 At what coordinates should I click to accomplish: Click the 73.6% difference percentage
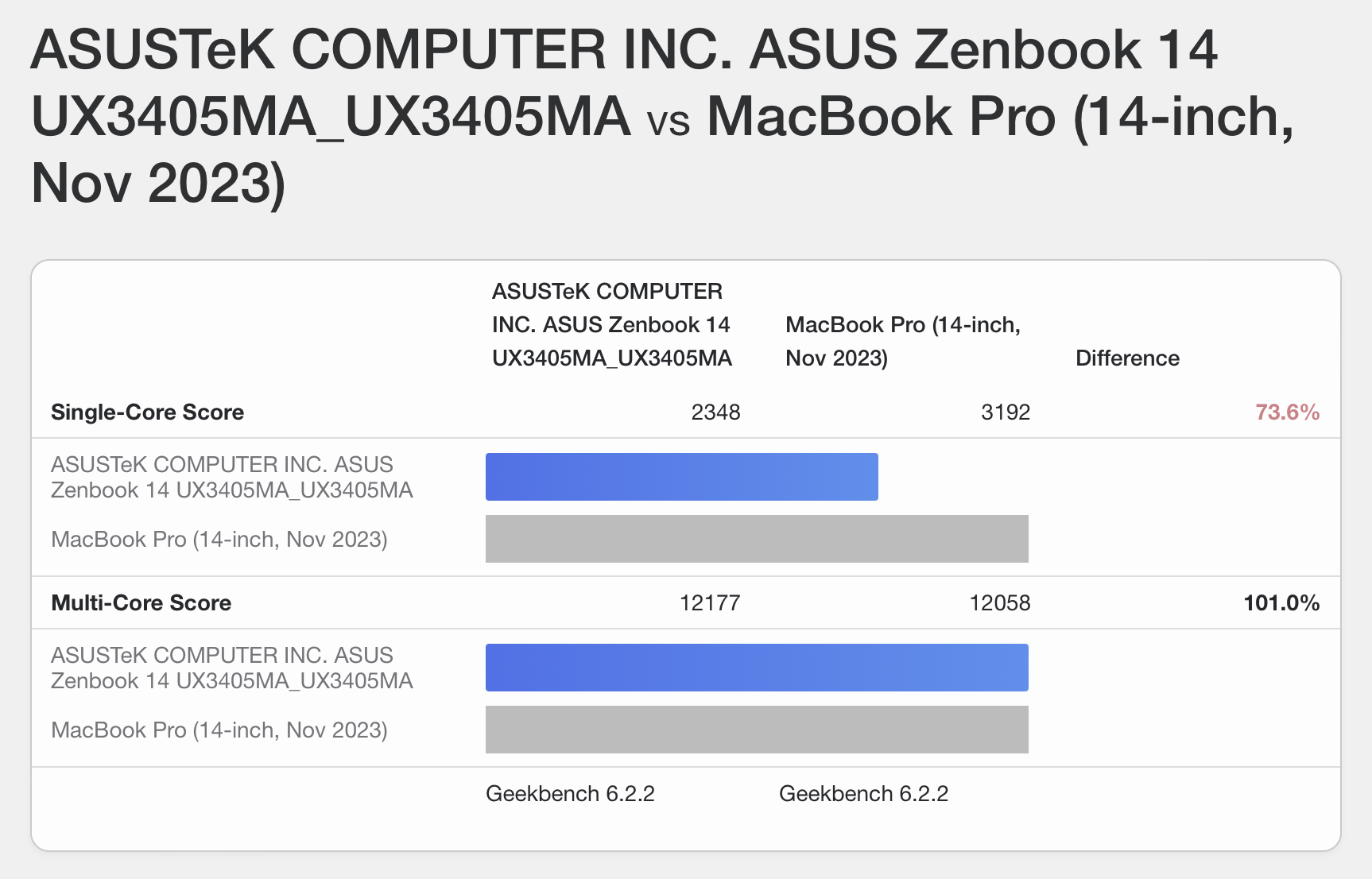[x=1287, y=412]
